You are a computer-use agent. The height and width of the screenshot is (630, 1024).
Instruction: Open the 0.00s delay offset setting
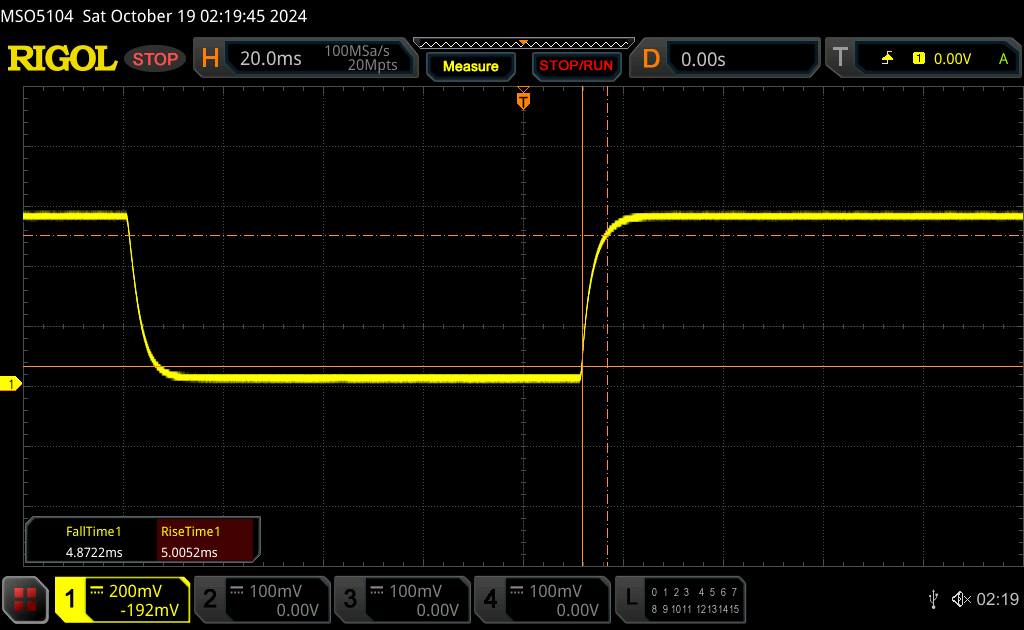point(703,59)
